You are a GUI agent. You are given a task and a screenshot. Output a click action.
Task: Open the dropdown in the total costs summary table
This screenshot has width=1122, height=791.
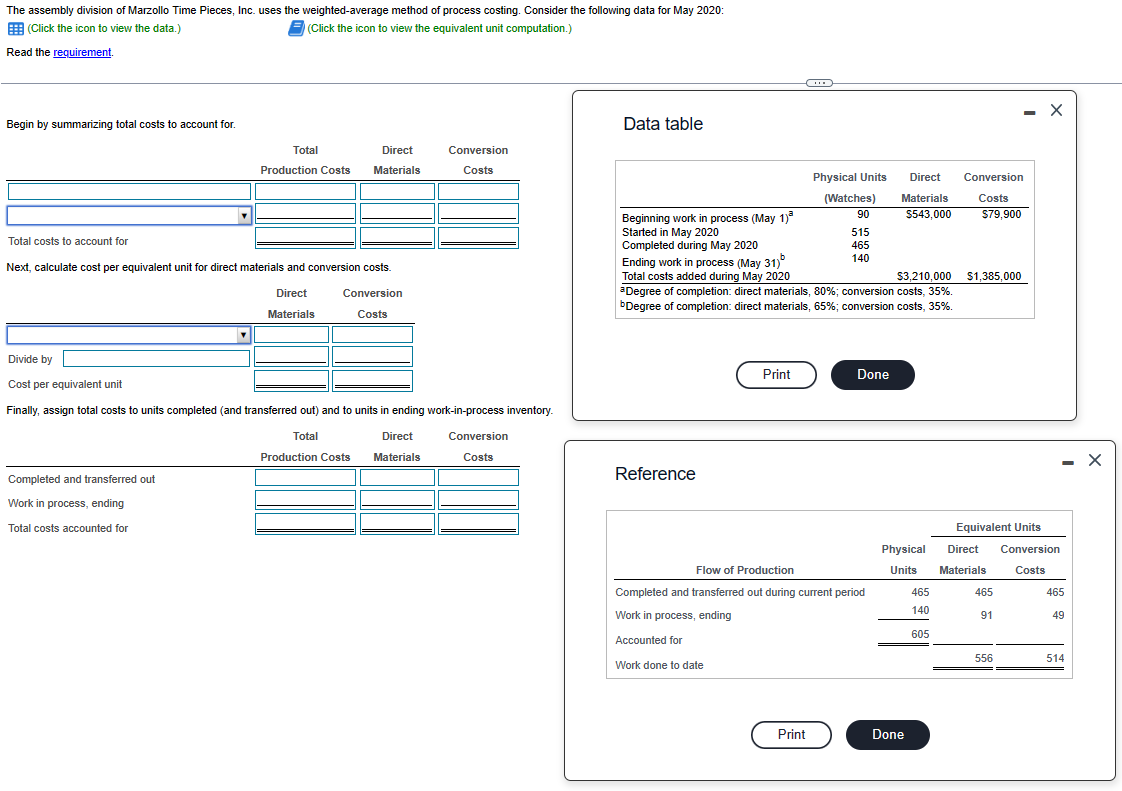(243, 213)
